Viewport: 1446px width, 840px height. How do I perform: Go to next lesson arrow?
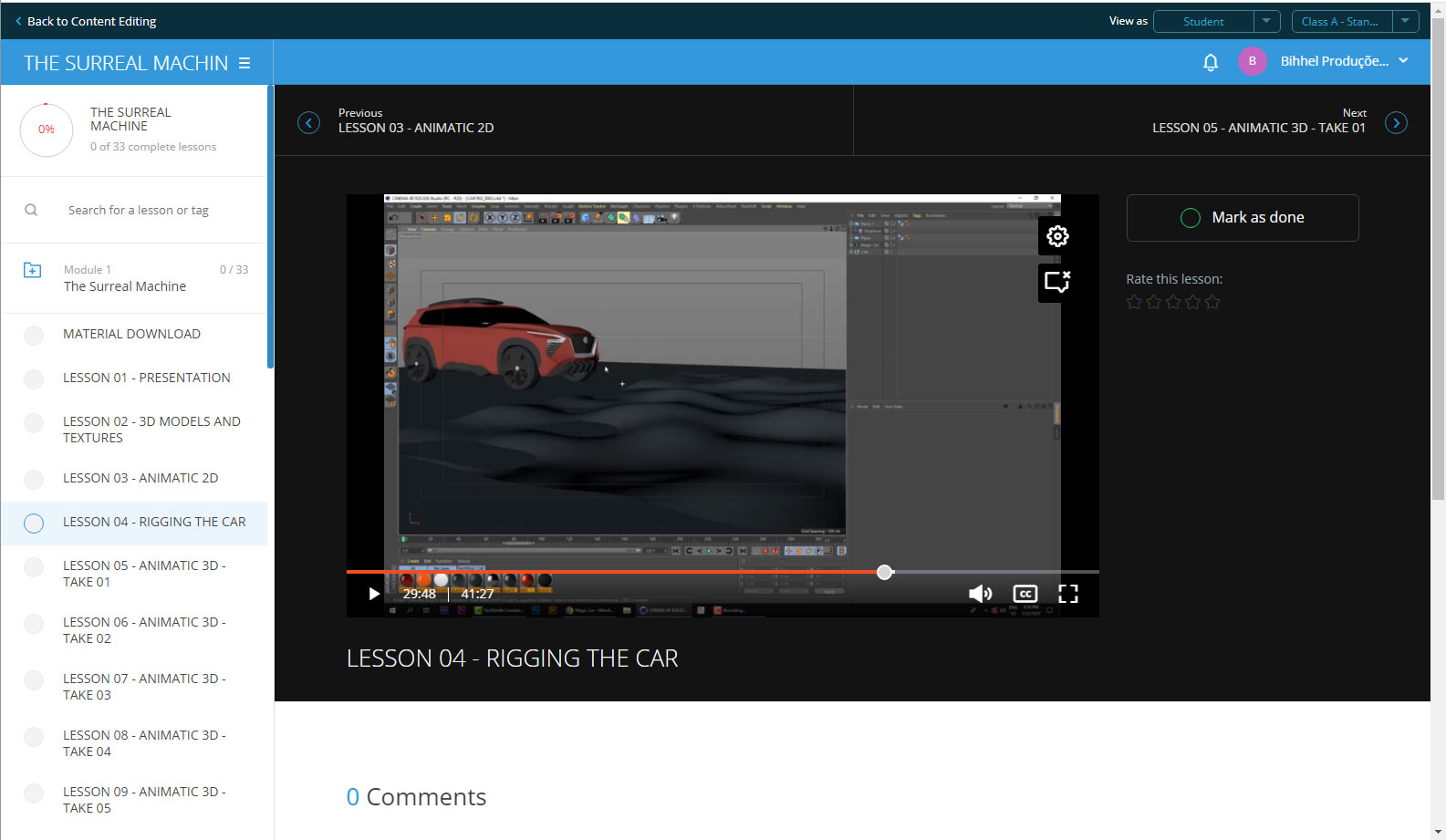1396,122
